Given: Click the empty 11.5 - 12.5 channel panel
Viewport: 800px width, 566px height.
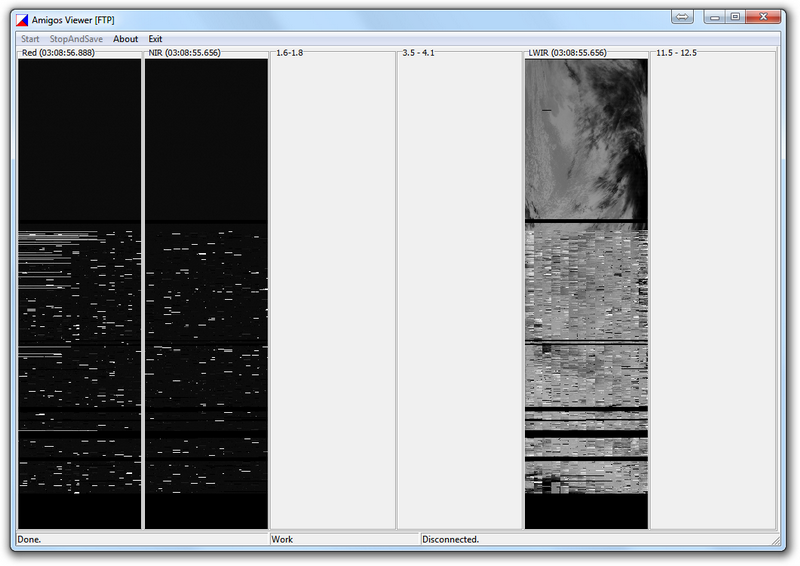Looking at the screenshot, I should [713, 293].
